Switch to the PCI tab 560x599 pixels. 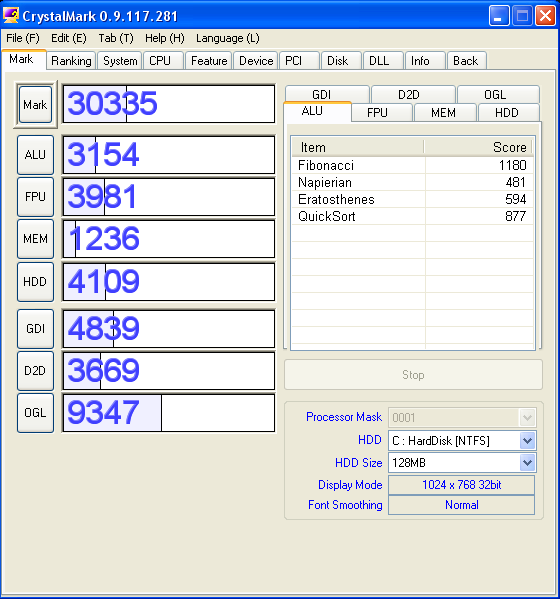pos(299,61)
